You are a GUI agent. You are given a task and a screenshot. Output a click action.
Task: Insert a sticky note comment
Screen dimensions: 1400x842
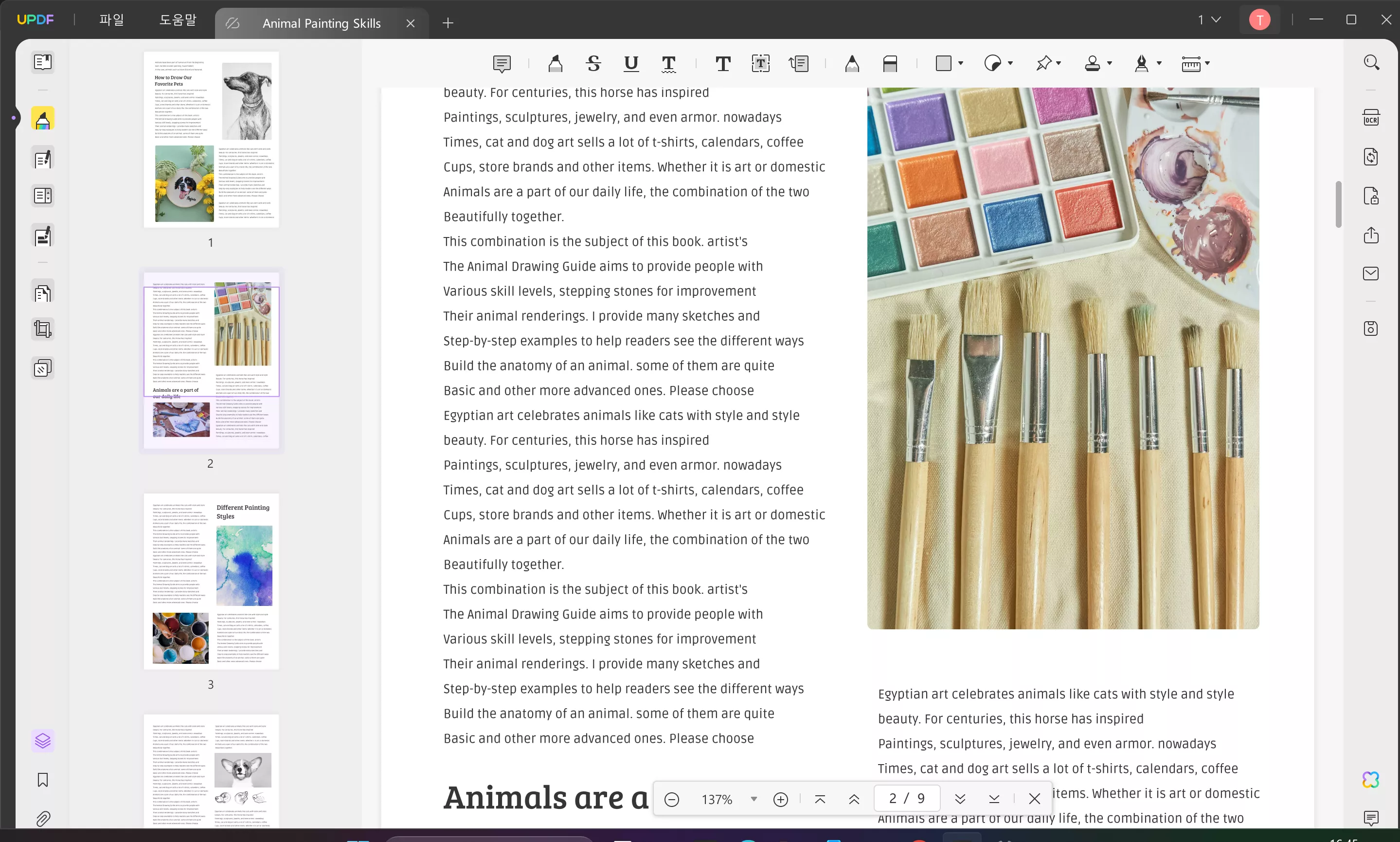click(502, 64)
